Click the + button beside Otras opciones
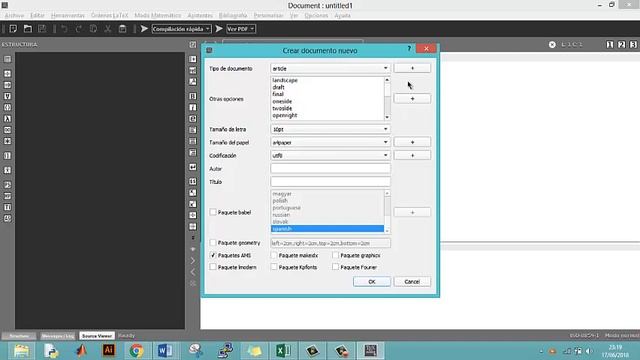This screenshot has width=640, height=360. point(412,99)
